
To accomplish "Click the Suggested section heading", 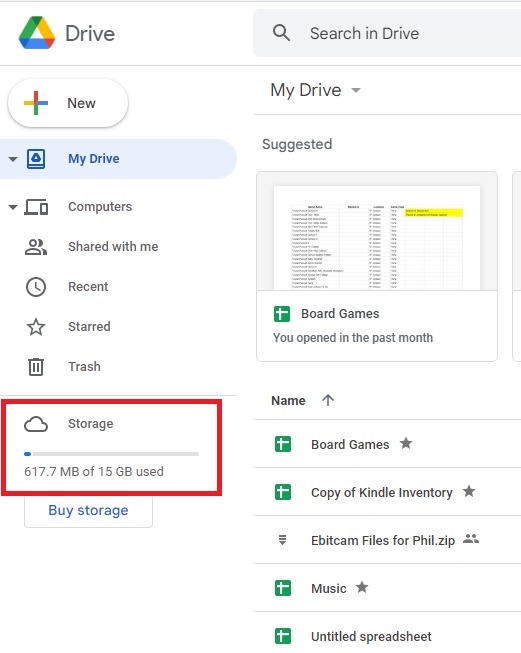I will coord(297,145).
